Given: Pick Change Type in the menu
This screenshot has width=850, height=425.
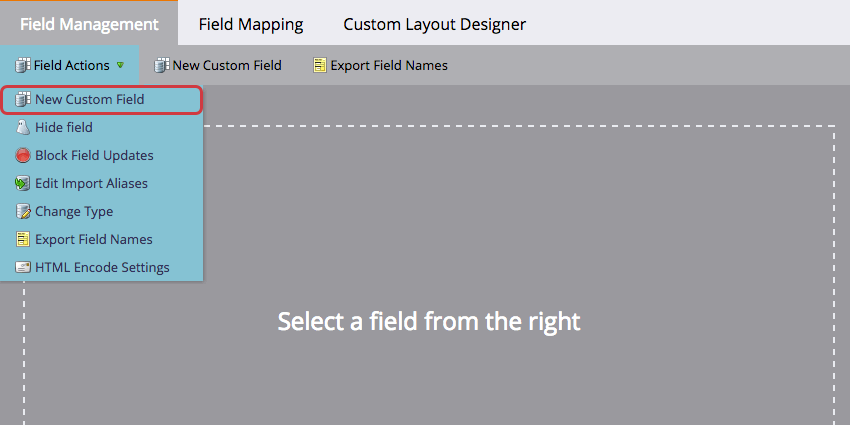Looking at the screenshot, I should tap(101, 211).
